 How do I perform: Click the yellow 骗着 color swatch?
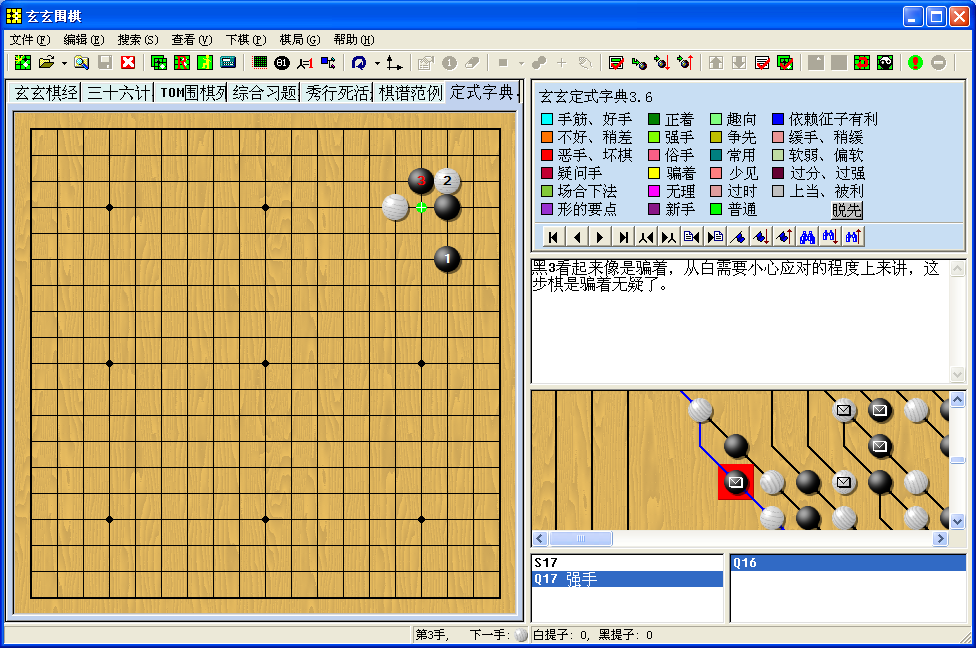coord(654,173)
